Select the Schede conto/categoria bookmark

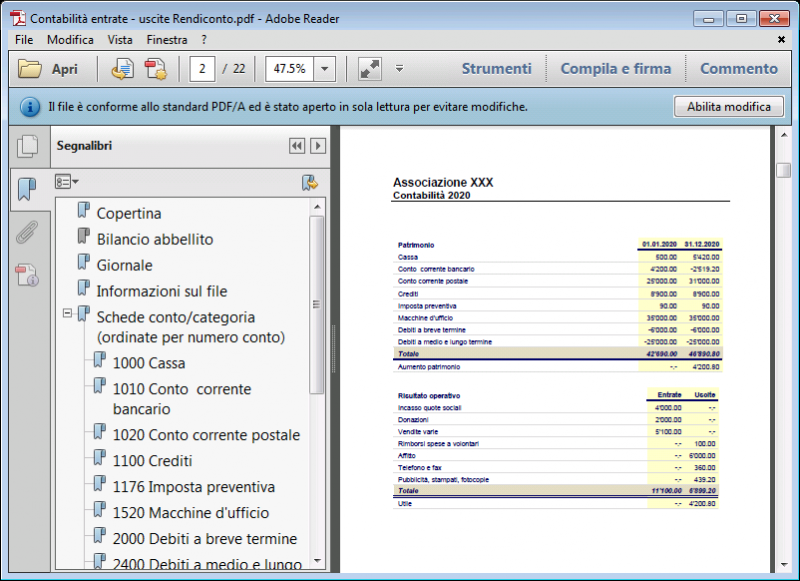[191, 327]
